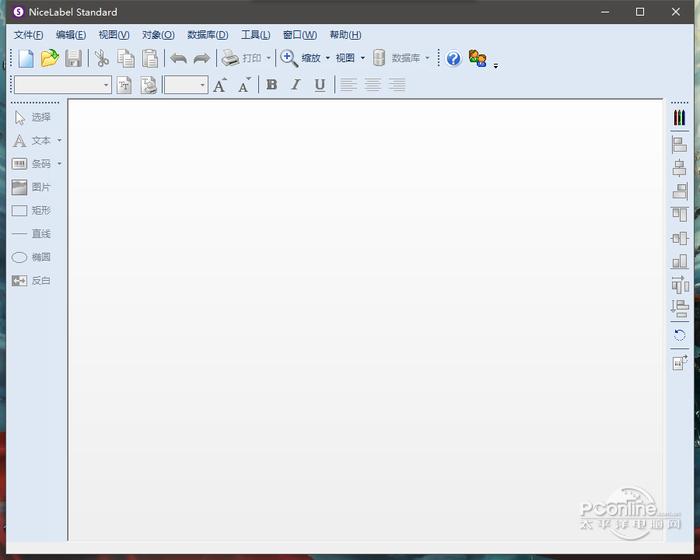Click distribute vertically icon in right toolbar
700x560 pixels.
(679, 308)
